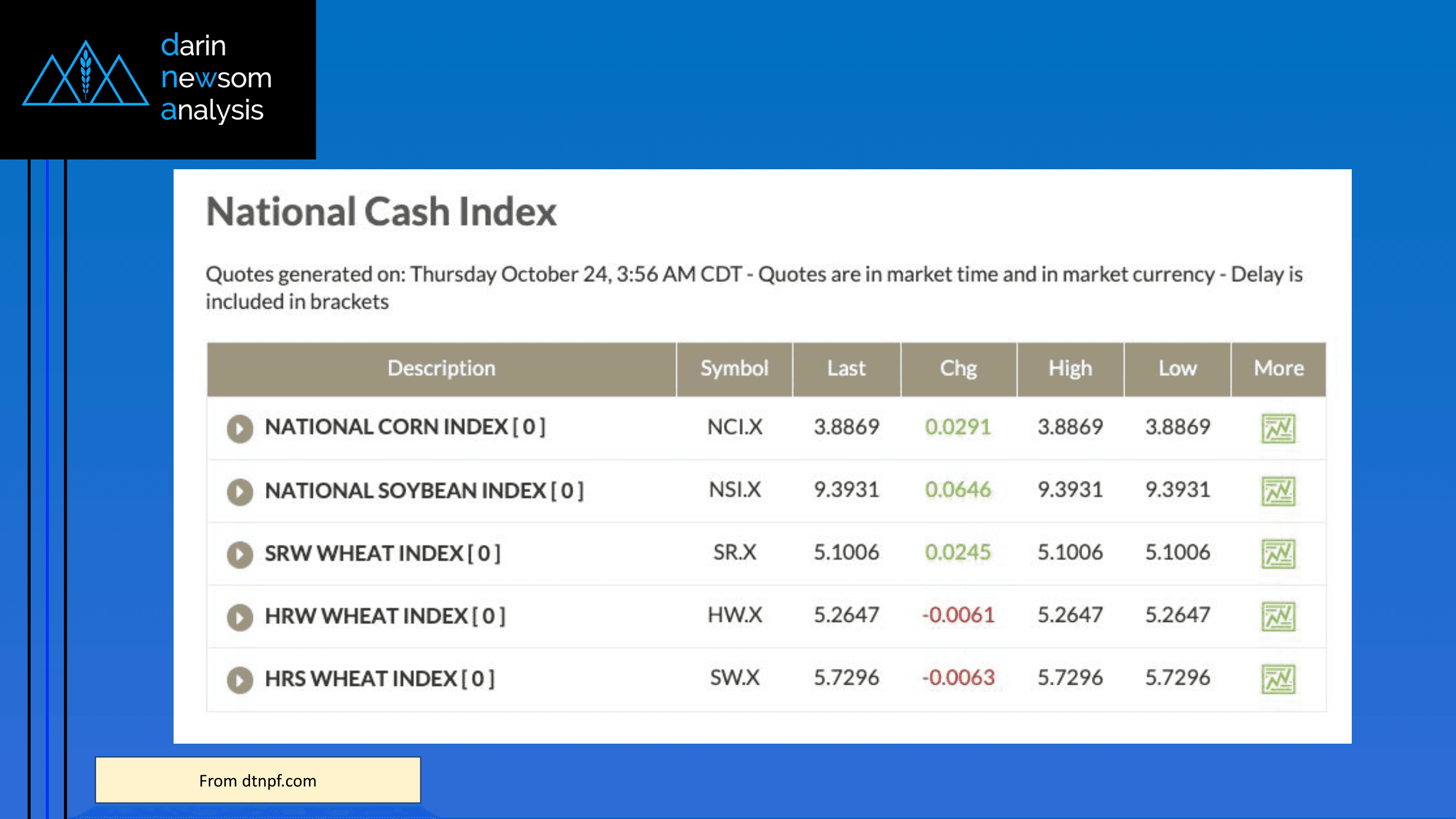Screen dimensions: 1456x819
Task: Click the NSI.X symbol
Action: coord(735,489)
